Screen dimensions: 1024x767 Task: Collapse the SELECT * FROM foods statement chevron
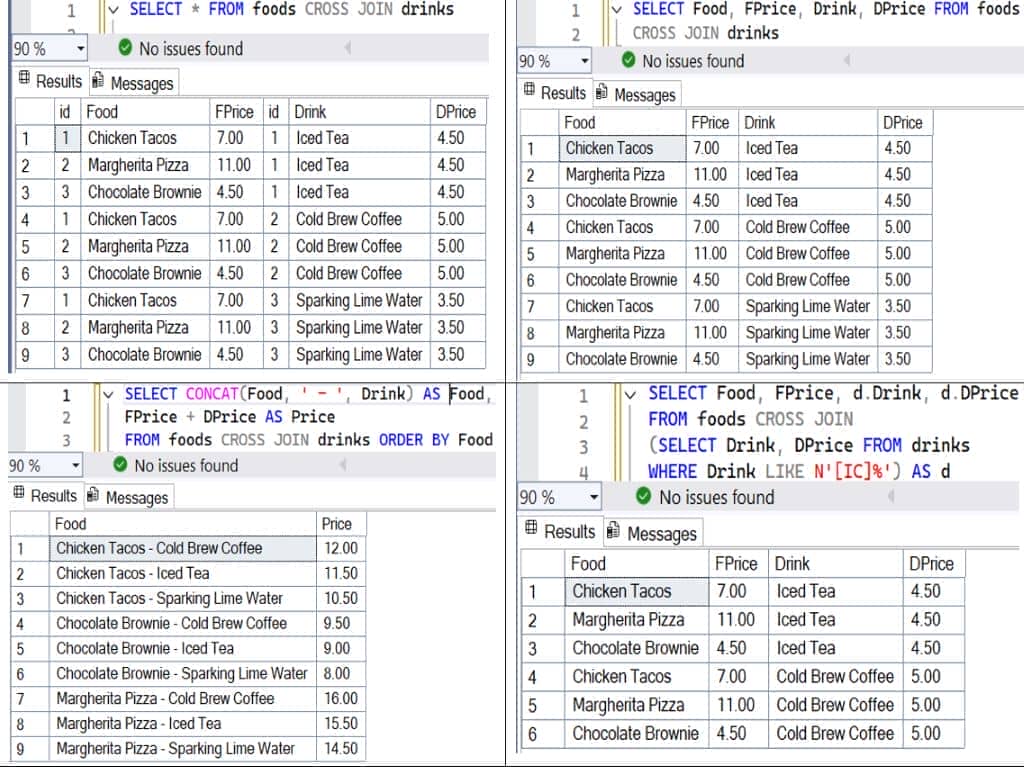[x=112, y=10]
